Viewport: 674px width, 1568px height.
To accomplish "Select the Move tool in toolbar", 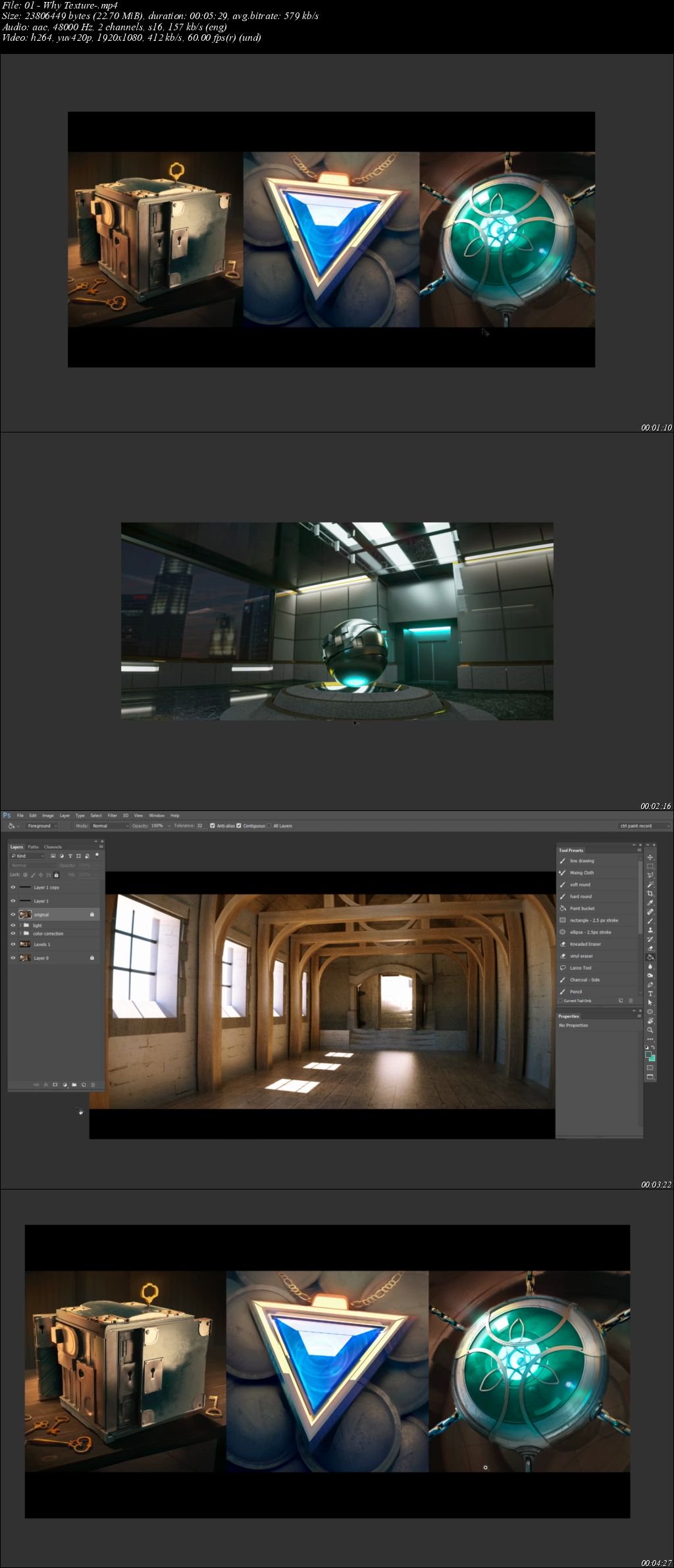I will (650, 857).
